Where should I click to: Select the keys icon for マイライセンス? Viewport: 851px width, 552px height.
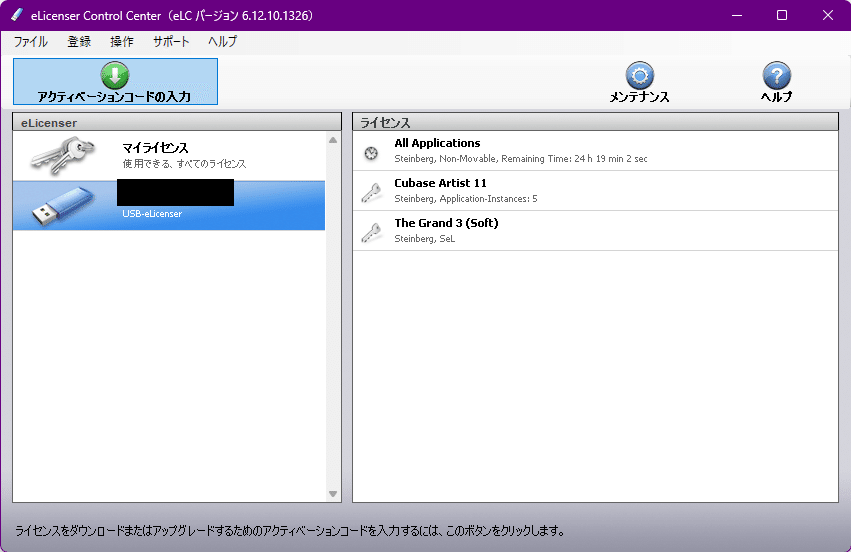pos(63,155)
